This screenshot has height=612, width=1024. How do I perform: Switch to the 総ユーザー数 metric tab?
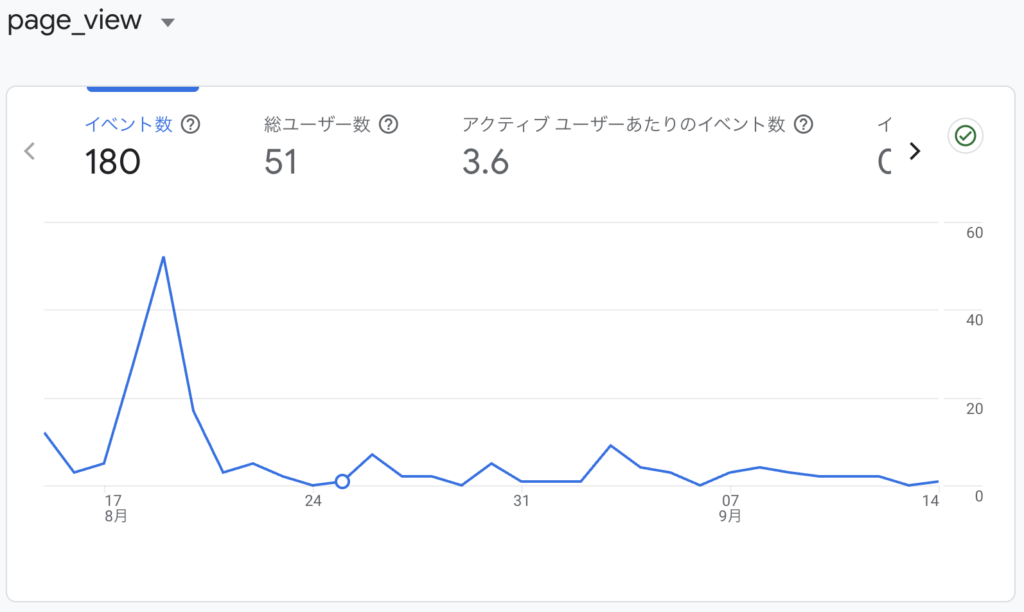[317, 125]
